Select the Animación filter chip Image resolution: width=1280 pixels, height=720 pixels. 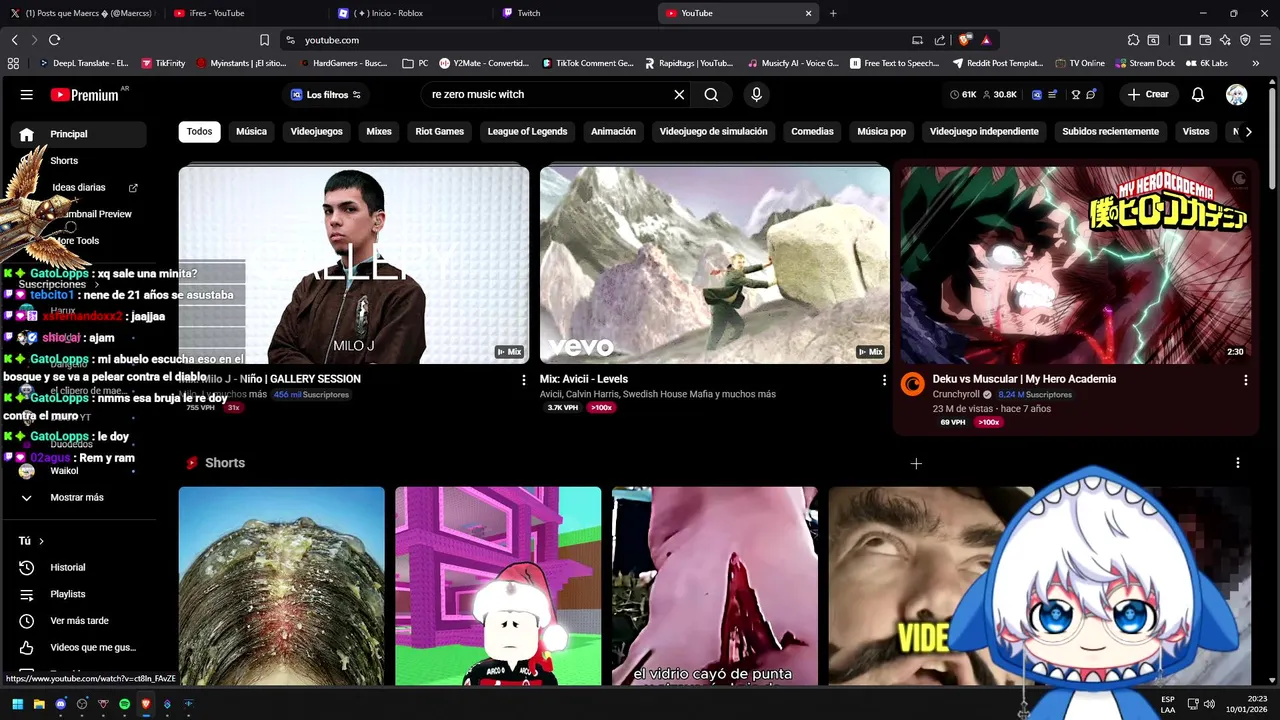[x=613, y=131]
